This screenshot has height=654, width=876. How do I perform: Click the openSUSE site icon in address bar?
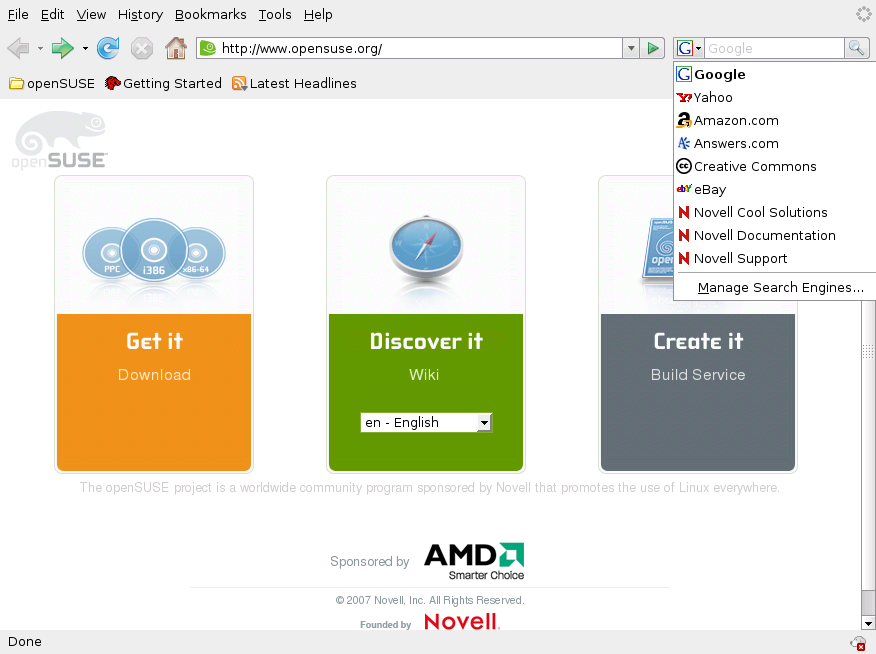[208, 49]
